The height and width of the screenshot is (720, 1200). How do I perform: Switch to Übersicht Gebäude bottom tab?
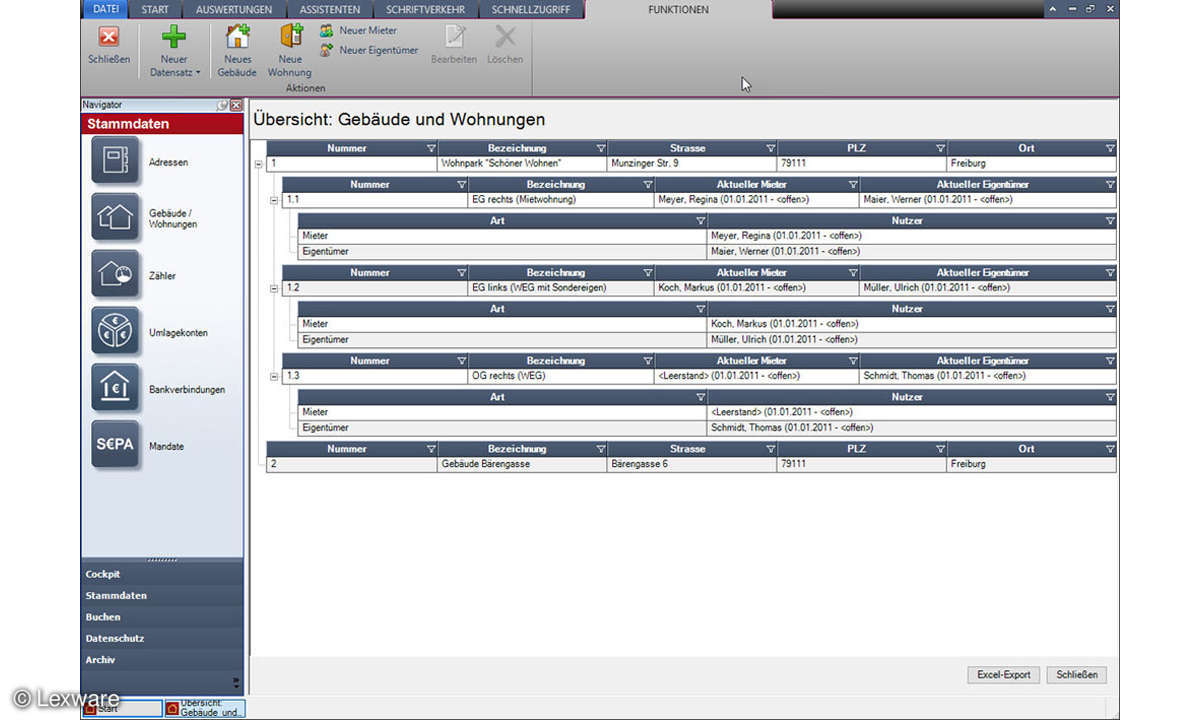coord(205,707)
